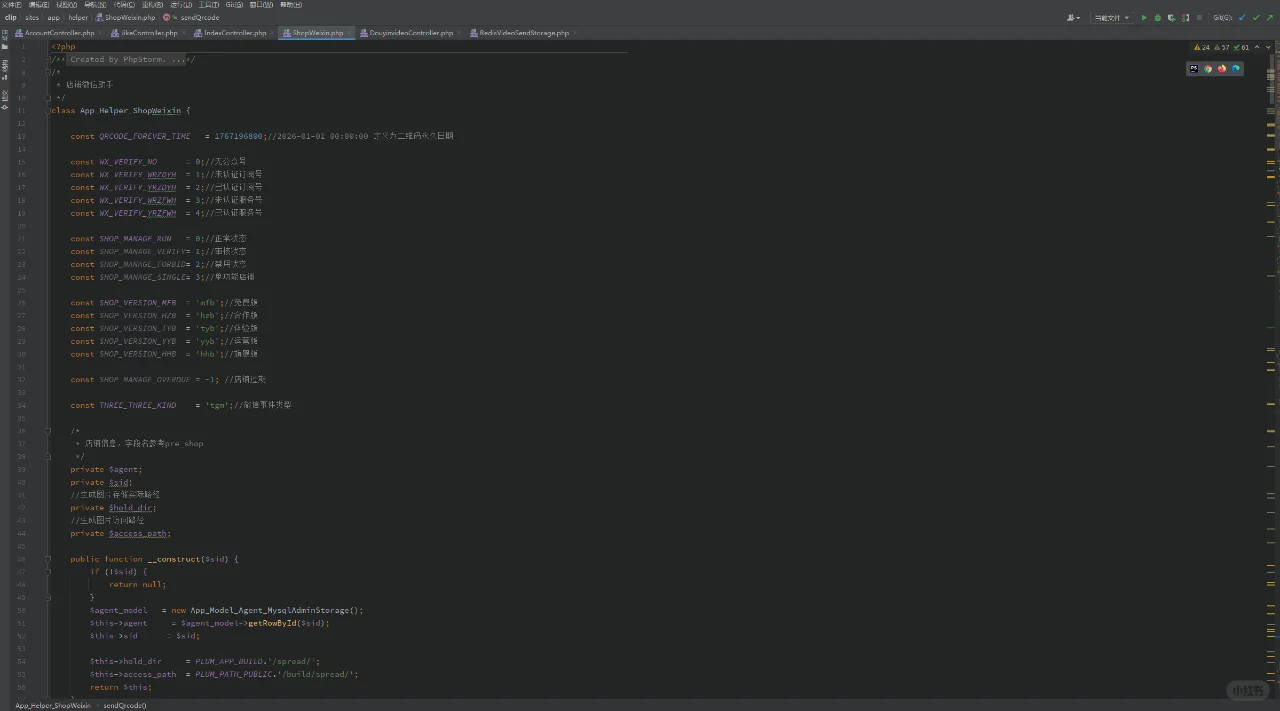Click 'getRowById' method call in code
1280x711 pixels.
pos(274,623)
